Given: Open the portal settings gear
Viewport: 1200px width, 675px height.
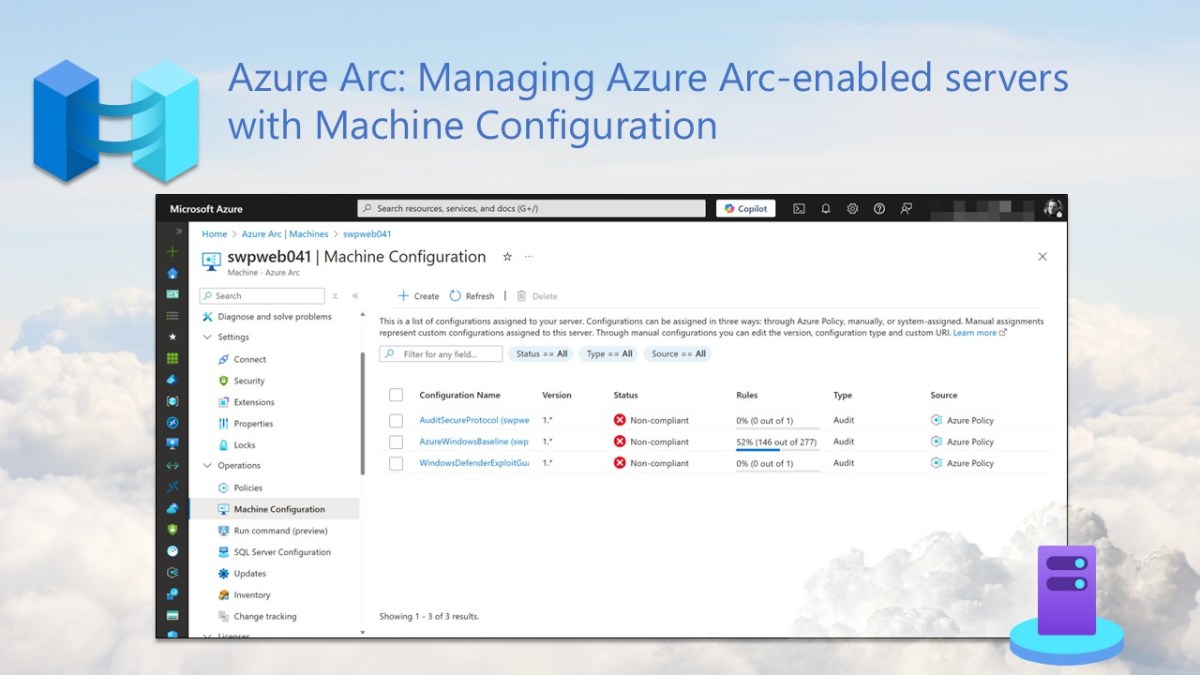Looking at the screenshot, I should tap(852, 208).
